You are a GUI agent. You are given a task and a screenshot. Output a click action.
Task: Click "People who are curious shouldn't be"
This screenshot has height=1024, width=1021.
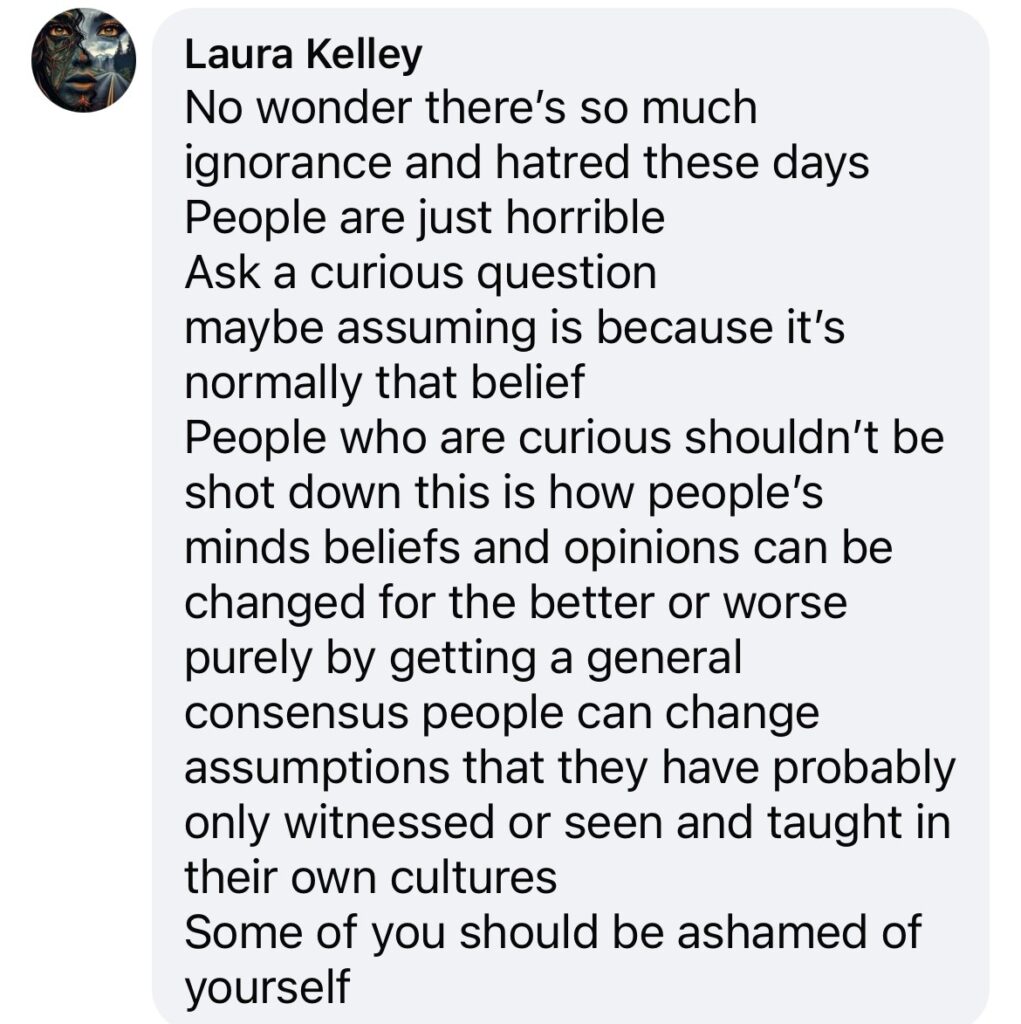pos(564,438)
